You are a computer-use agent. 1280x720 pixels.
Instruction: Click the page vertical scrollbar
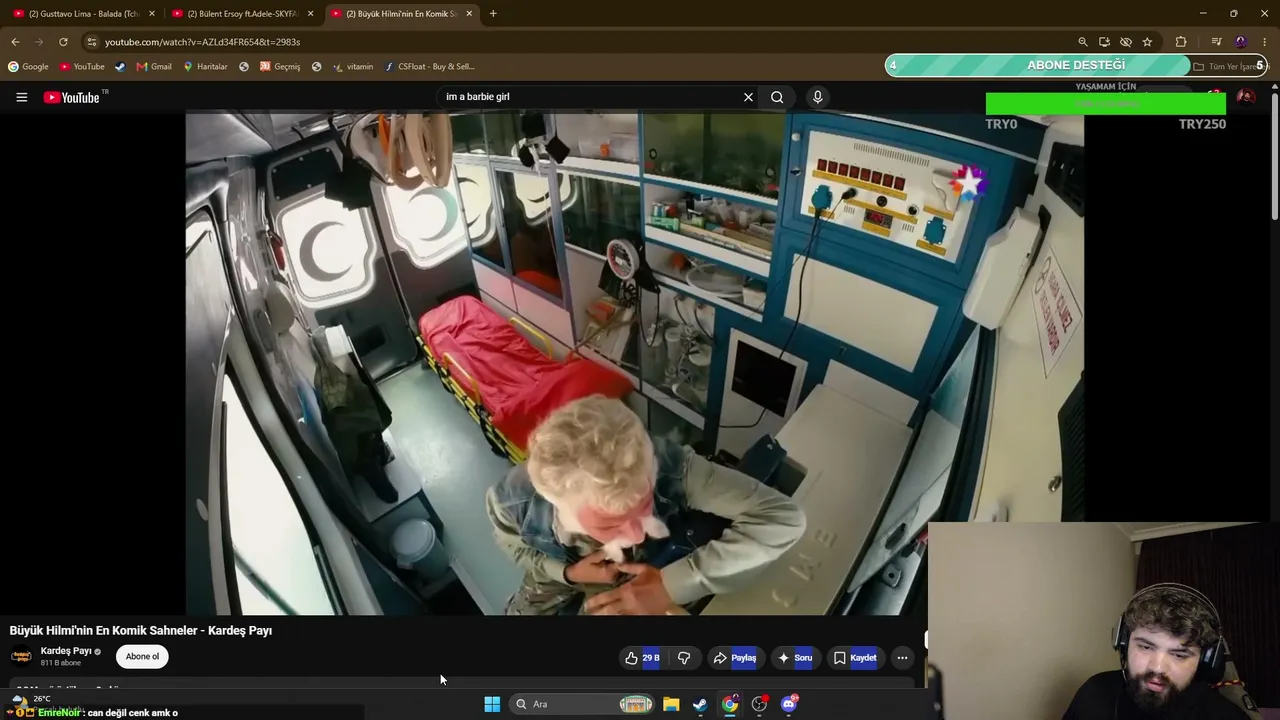(x=1274, y=155)
